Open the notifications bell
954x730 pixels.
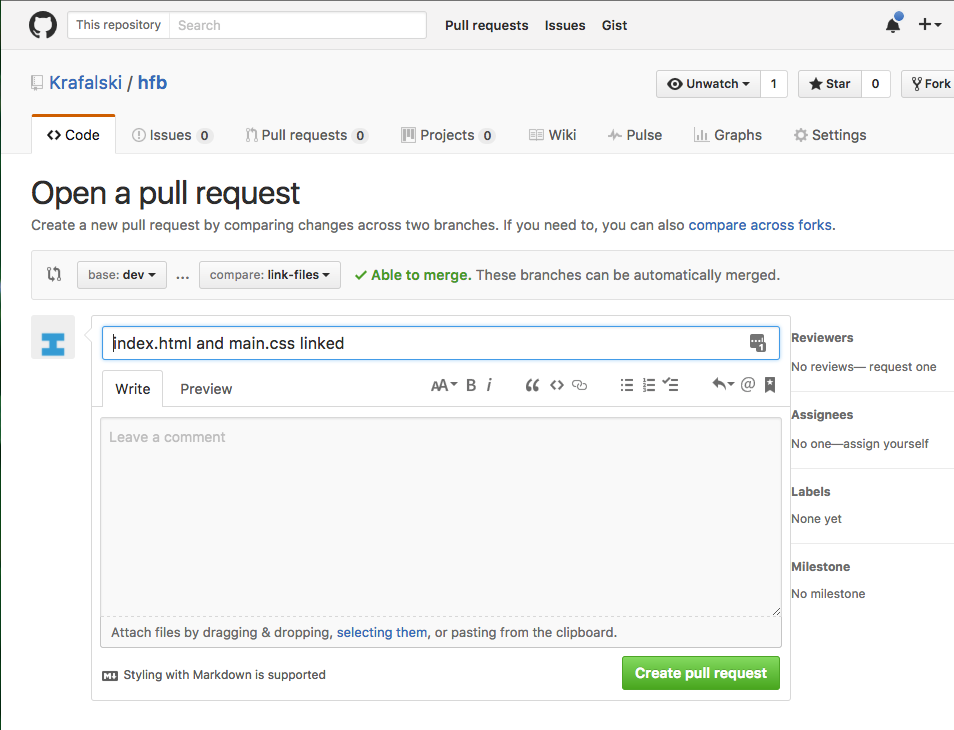click(893, 24)
